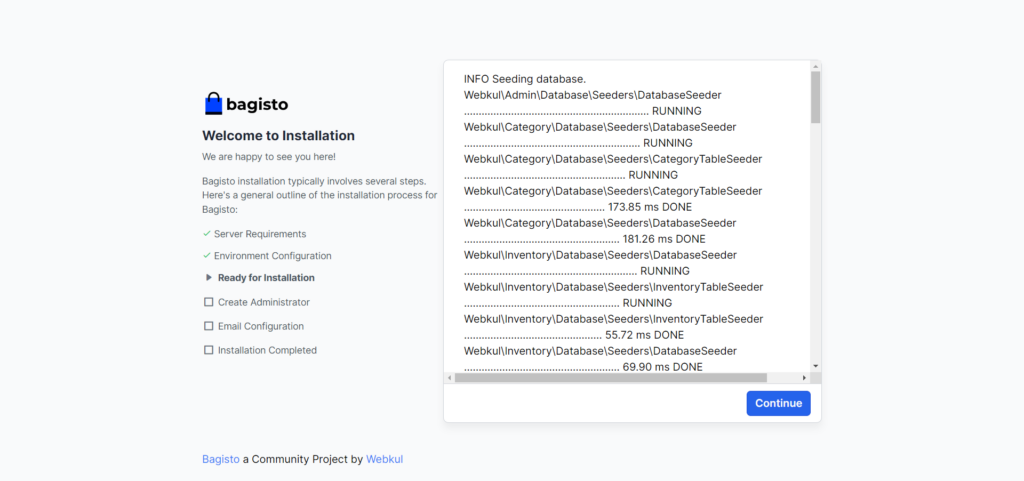Click the Bagisto shopping bag logo icon
1024x481 pixels.
pos(213,104)
